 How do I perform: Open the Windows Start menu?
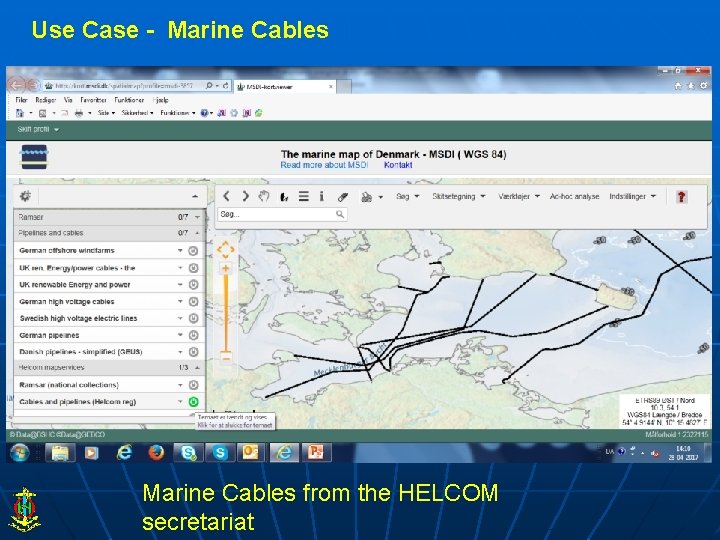coord(20,453)
